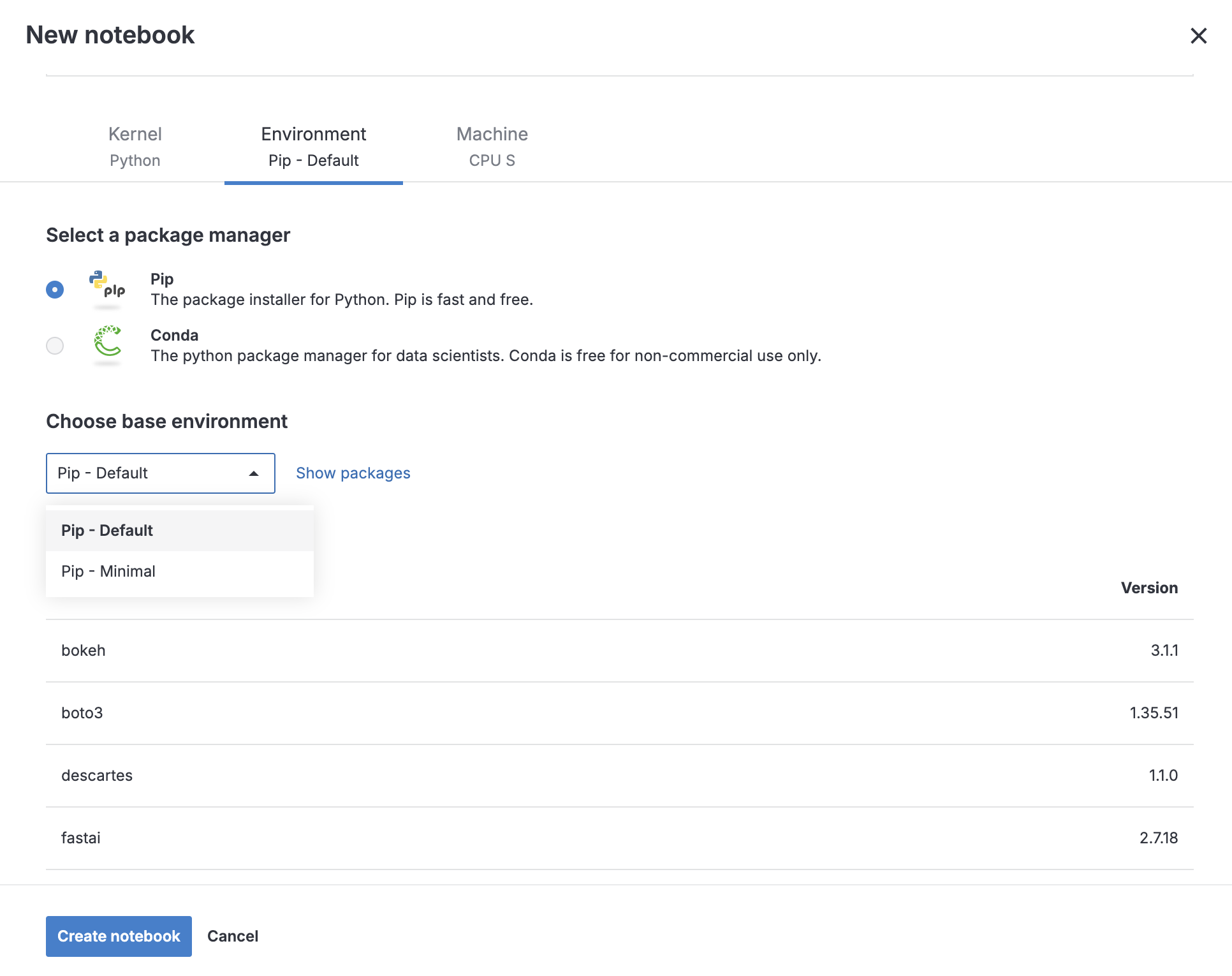The width and height of the screenshot is (1232, 976).
Task: Select the boto3 package row
Action: click(x=612, y=713)
